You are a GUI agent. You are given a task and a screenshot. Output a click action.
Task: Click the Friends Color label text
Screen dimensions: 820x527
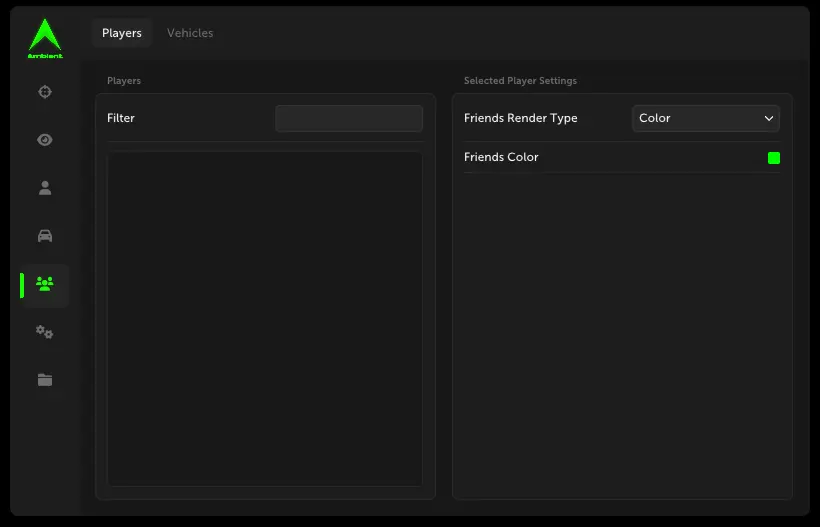pos(501,157)
